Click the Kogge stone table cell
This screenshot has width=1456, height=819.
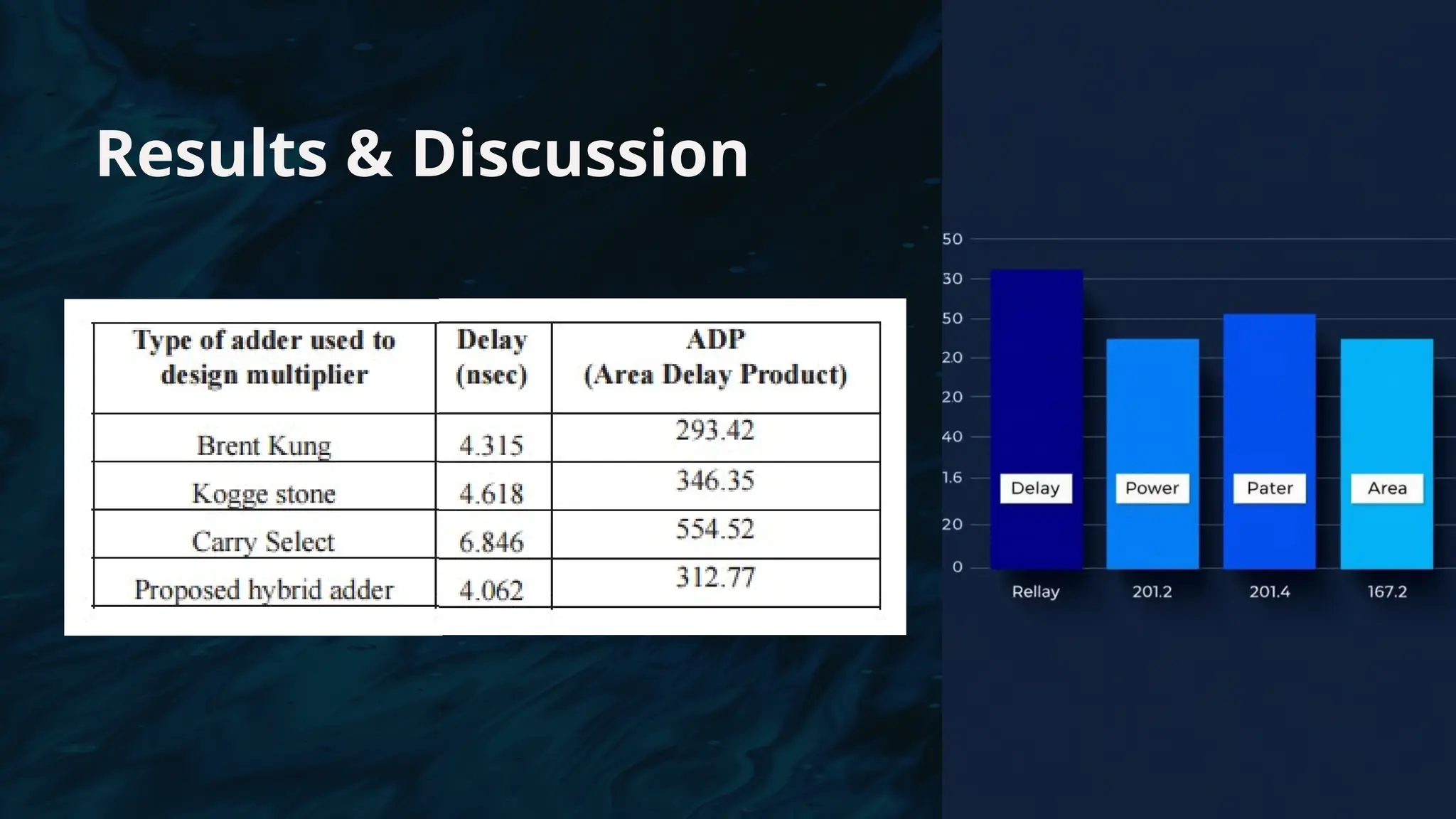(x=264, y=493)
